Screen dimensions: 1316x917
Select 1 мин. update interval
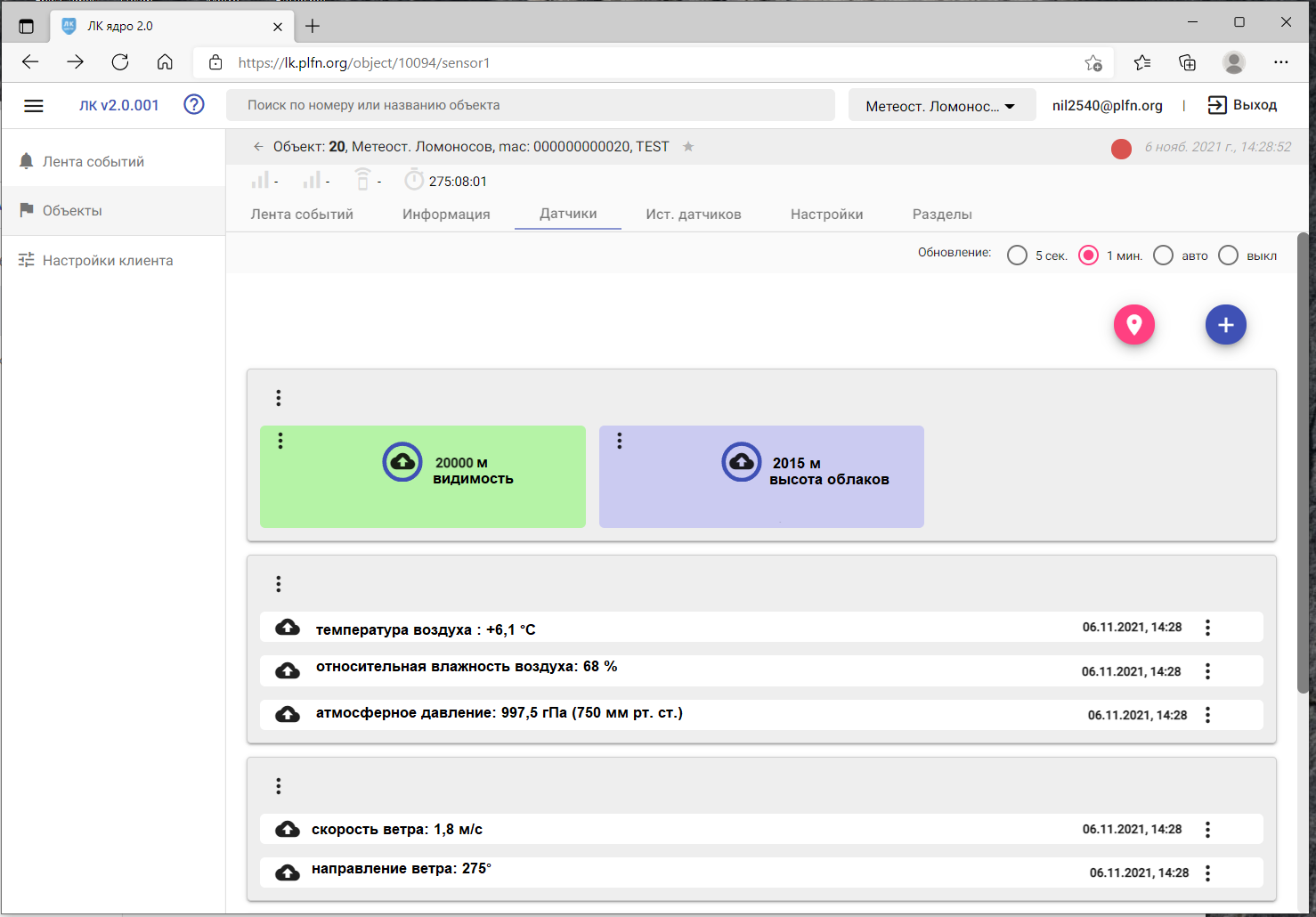click(x=1088, y=256)
